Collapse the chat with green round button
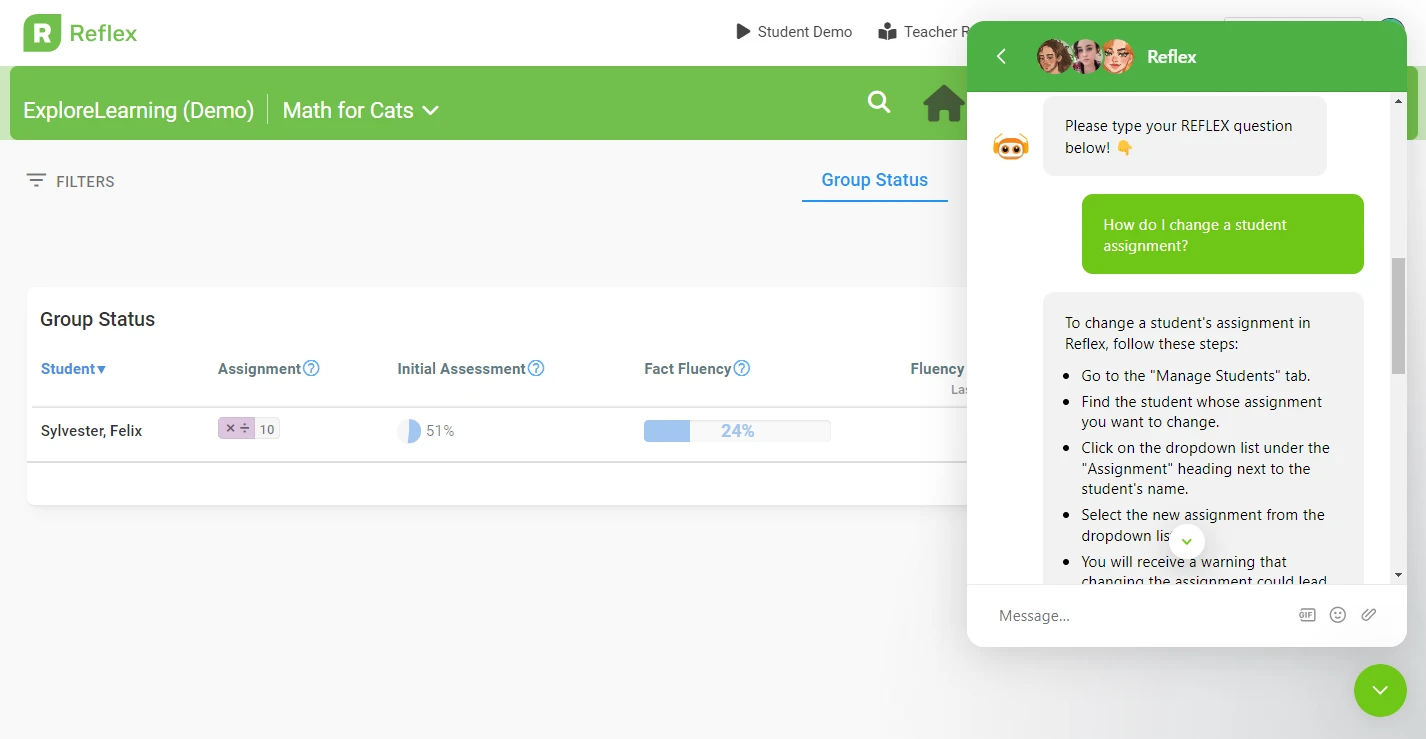This screenshot has width=1426, height=739. point(1380,690)
